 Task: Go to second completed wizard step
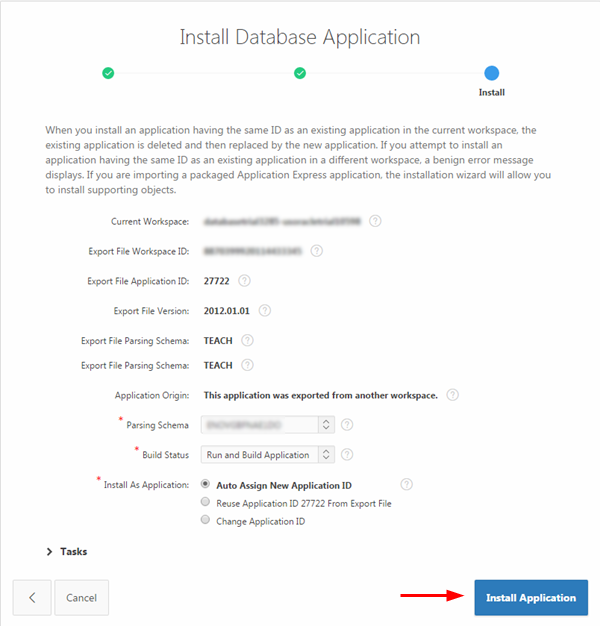pos(300,73)
